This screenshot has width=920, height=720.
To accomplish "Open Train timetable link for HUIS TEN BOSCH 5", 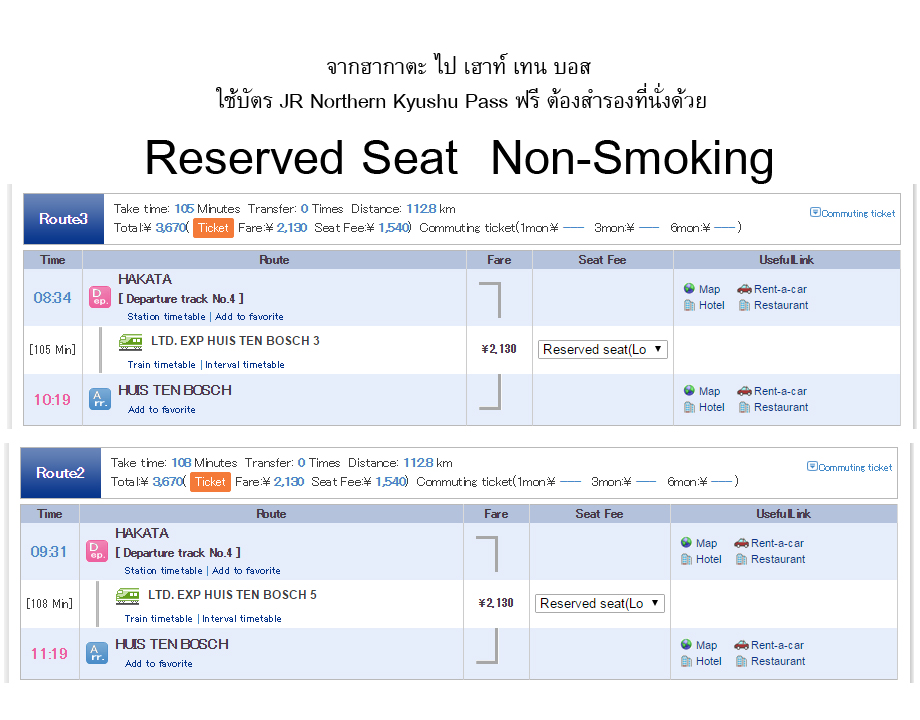I will 159,619.
